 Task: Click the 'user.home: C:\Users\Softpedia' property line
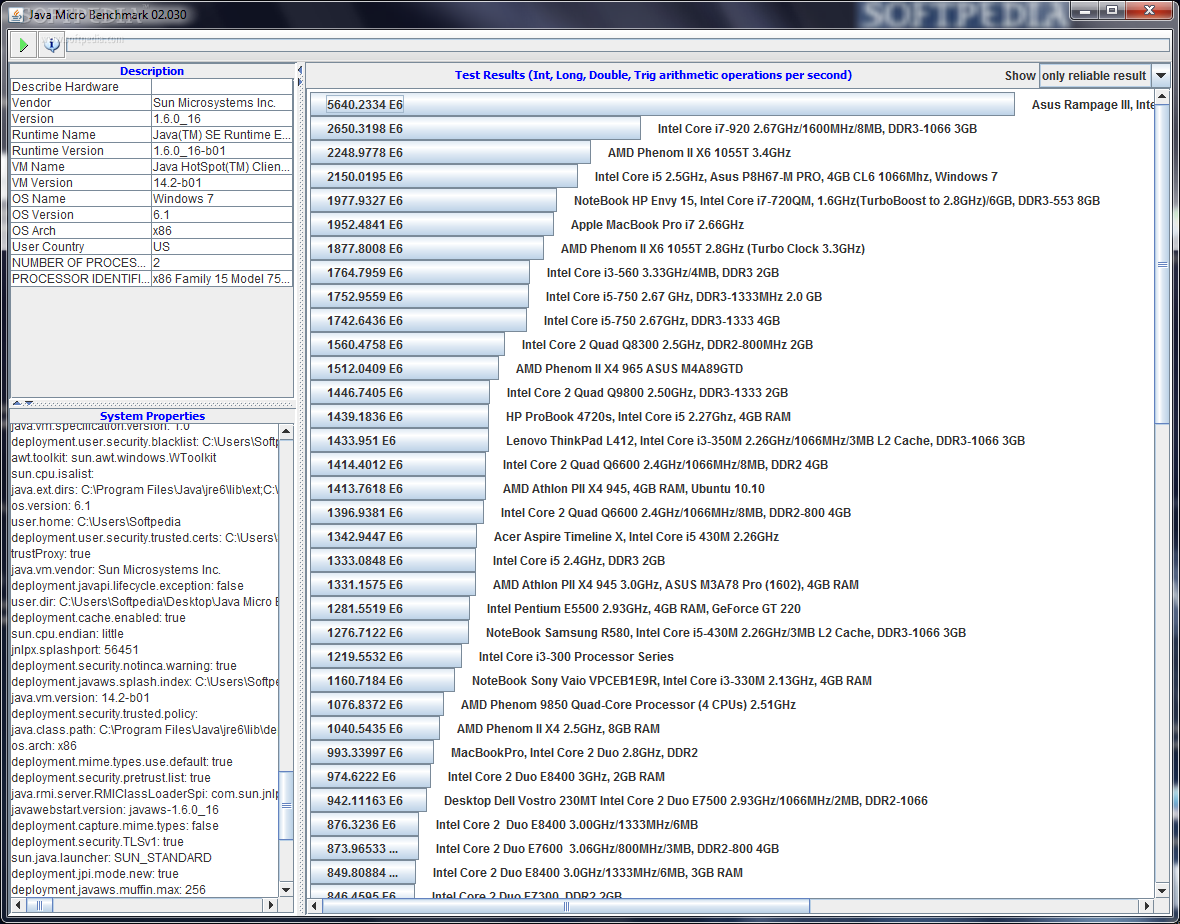tap(96, 521)
